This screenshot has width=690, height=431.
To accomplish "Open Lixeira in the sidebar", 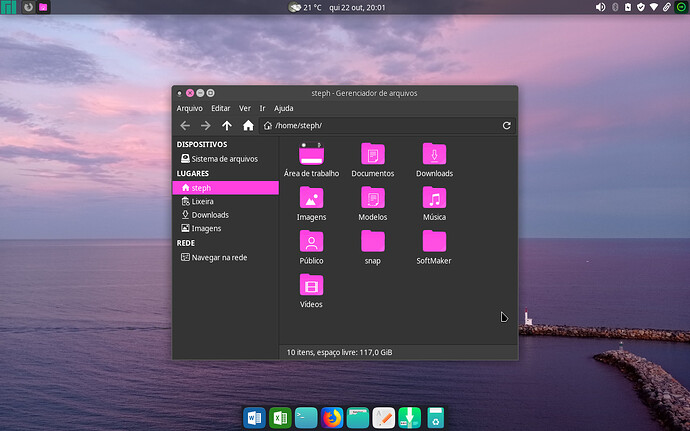I will click(225, 201).
